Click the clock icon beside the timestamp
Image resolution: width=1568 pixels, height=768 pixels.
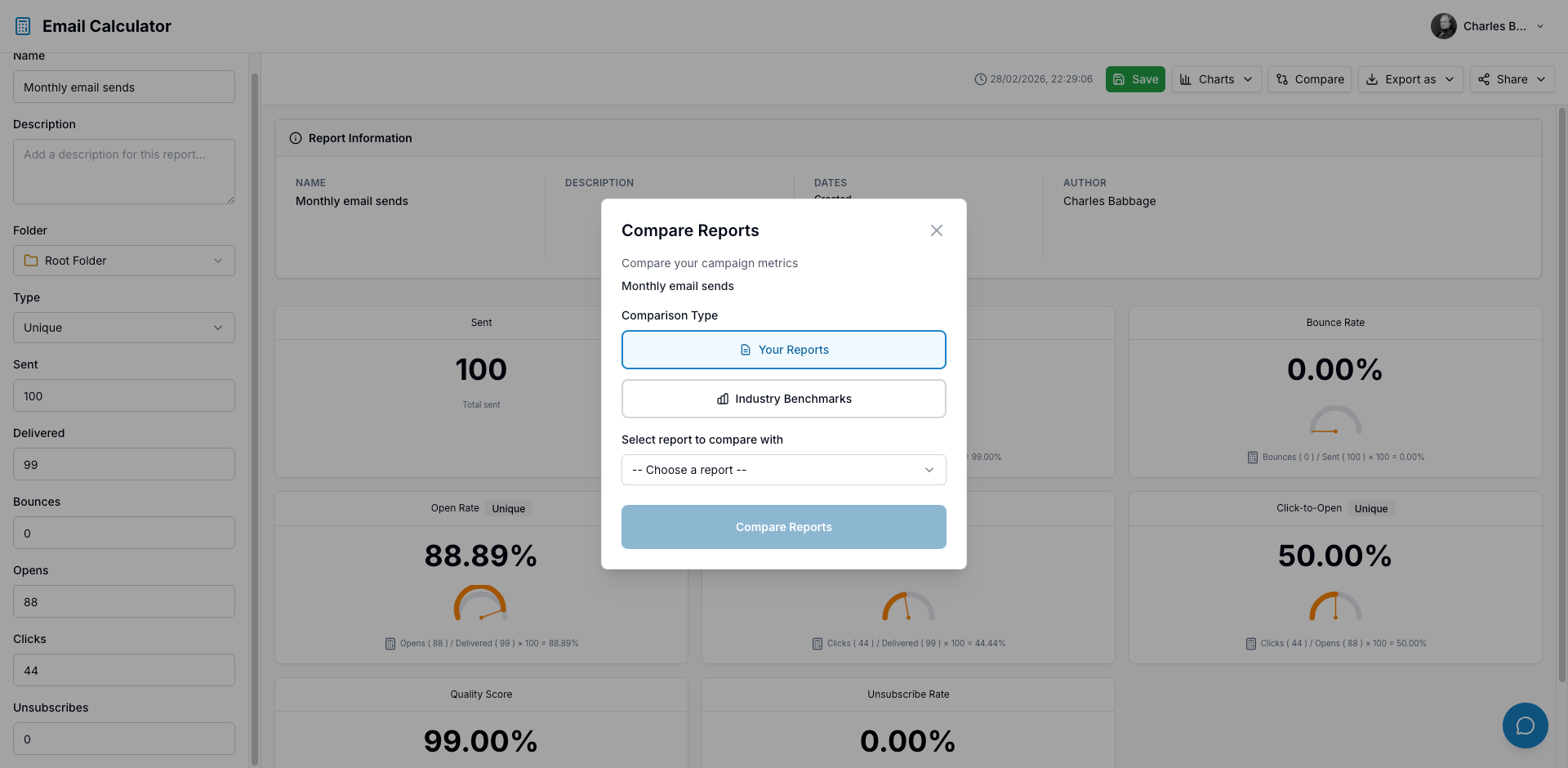[982, 79]
